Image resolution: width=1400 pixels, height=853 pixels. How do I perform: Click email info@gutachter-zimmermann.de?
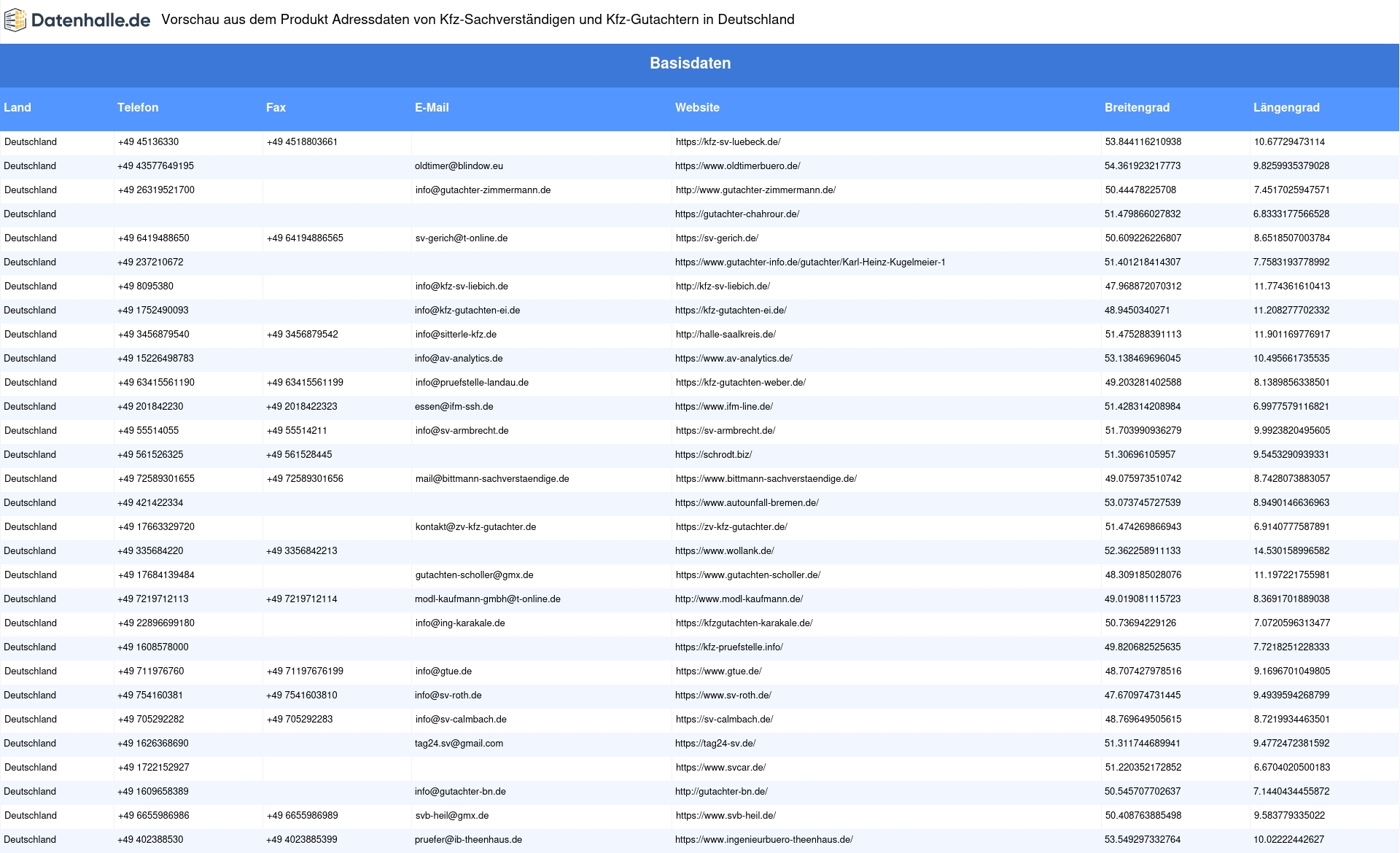pos(483,190)
